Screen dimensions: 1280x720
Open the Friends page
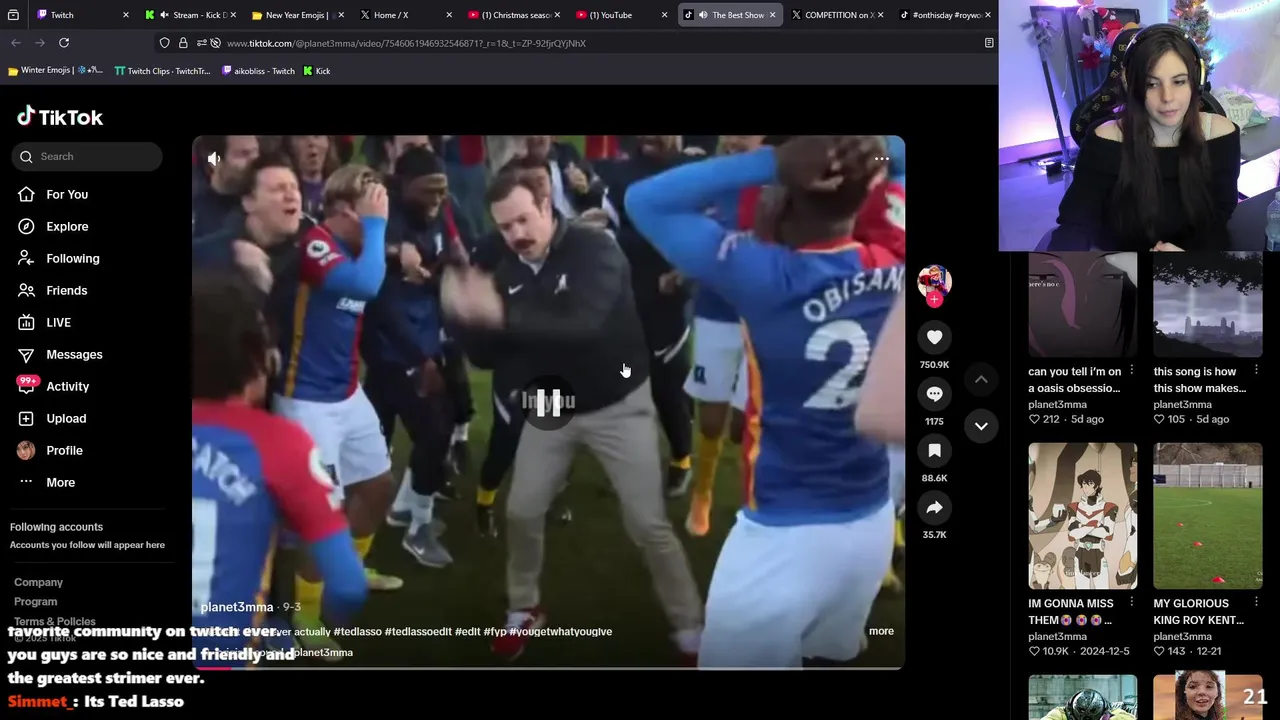[66, 290]
